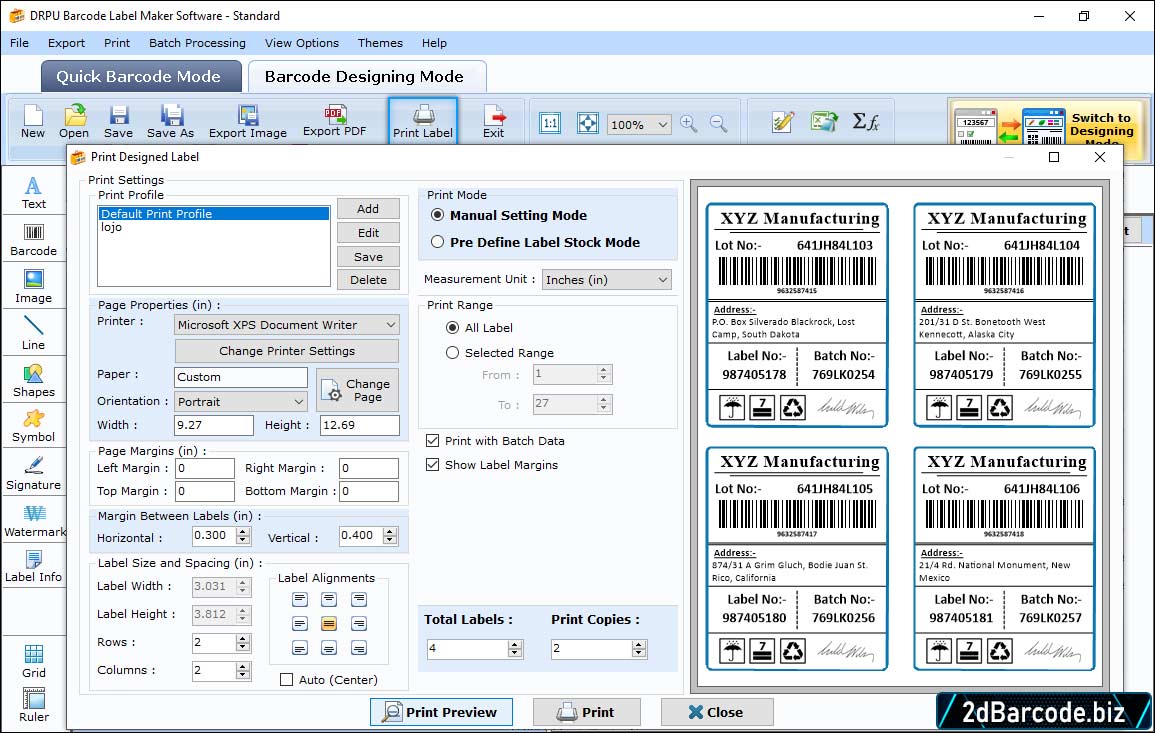
Task: Open the Printer dropdown list
Action: 287,324
